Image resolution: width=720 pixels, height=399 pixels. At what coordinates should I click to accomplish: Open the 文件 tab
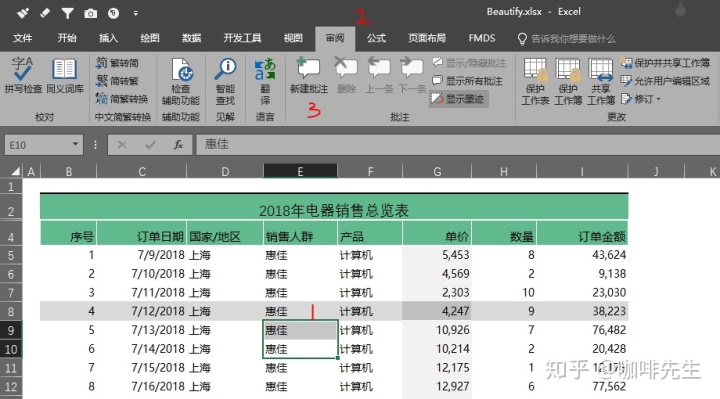click(22, 38)
